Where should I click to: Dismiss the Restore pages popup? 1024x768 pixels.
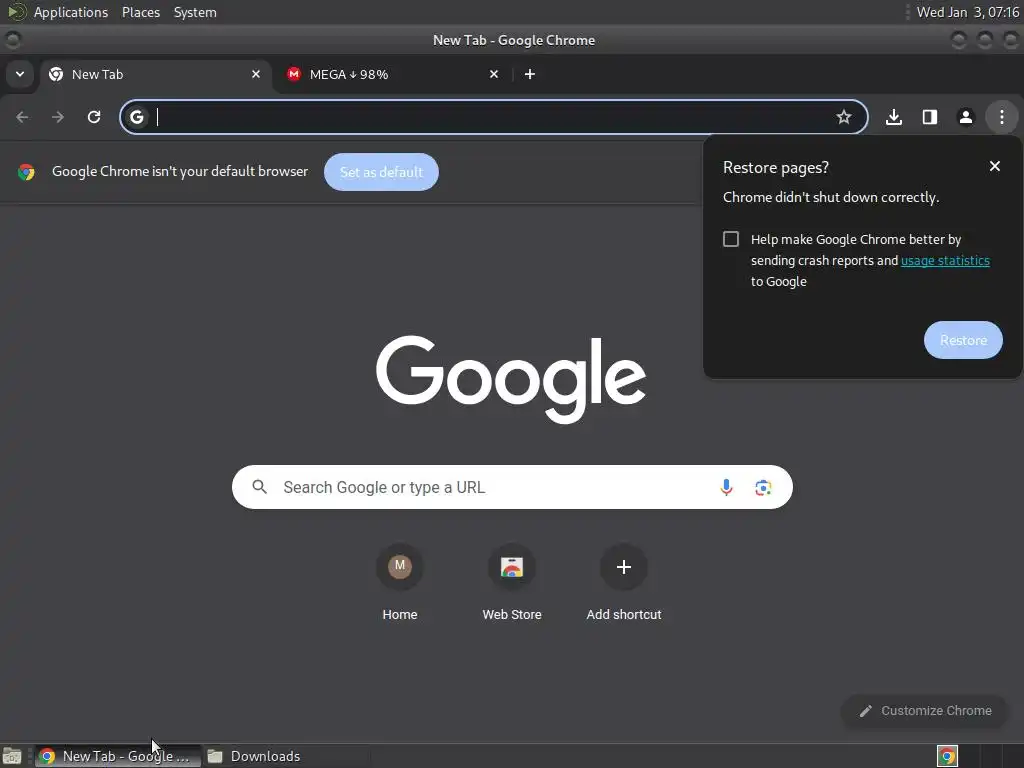click(x=995, y=167)
